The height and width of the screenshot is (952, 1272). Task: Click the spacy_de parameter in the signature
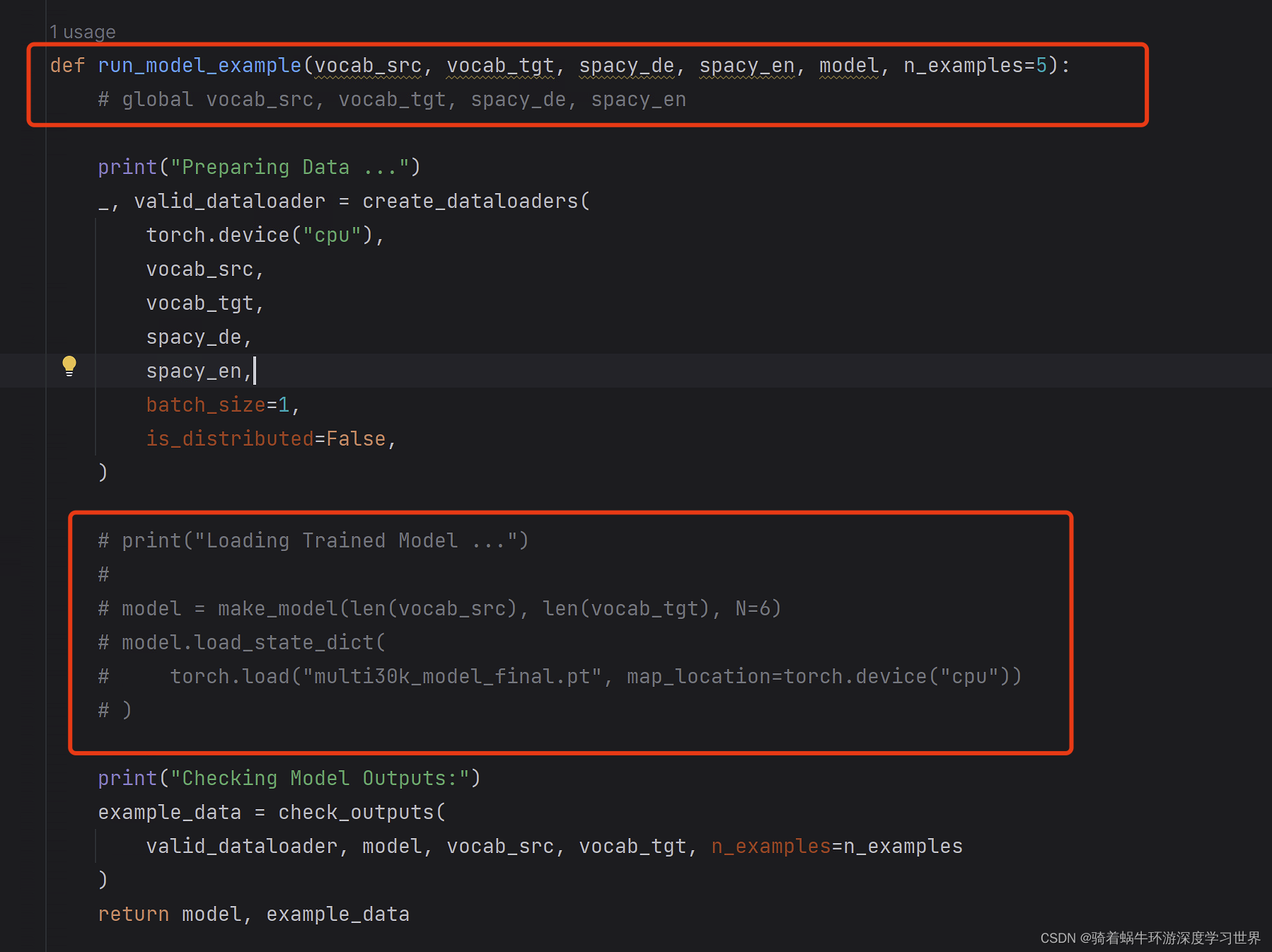coord(627,66)
